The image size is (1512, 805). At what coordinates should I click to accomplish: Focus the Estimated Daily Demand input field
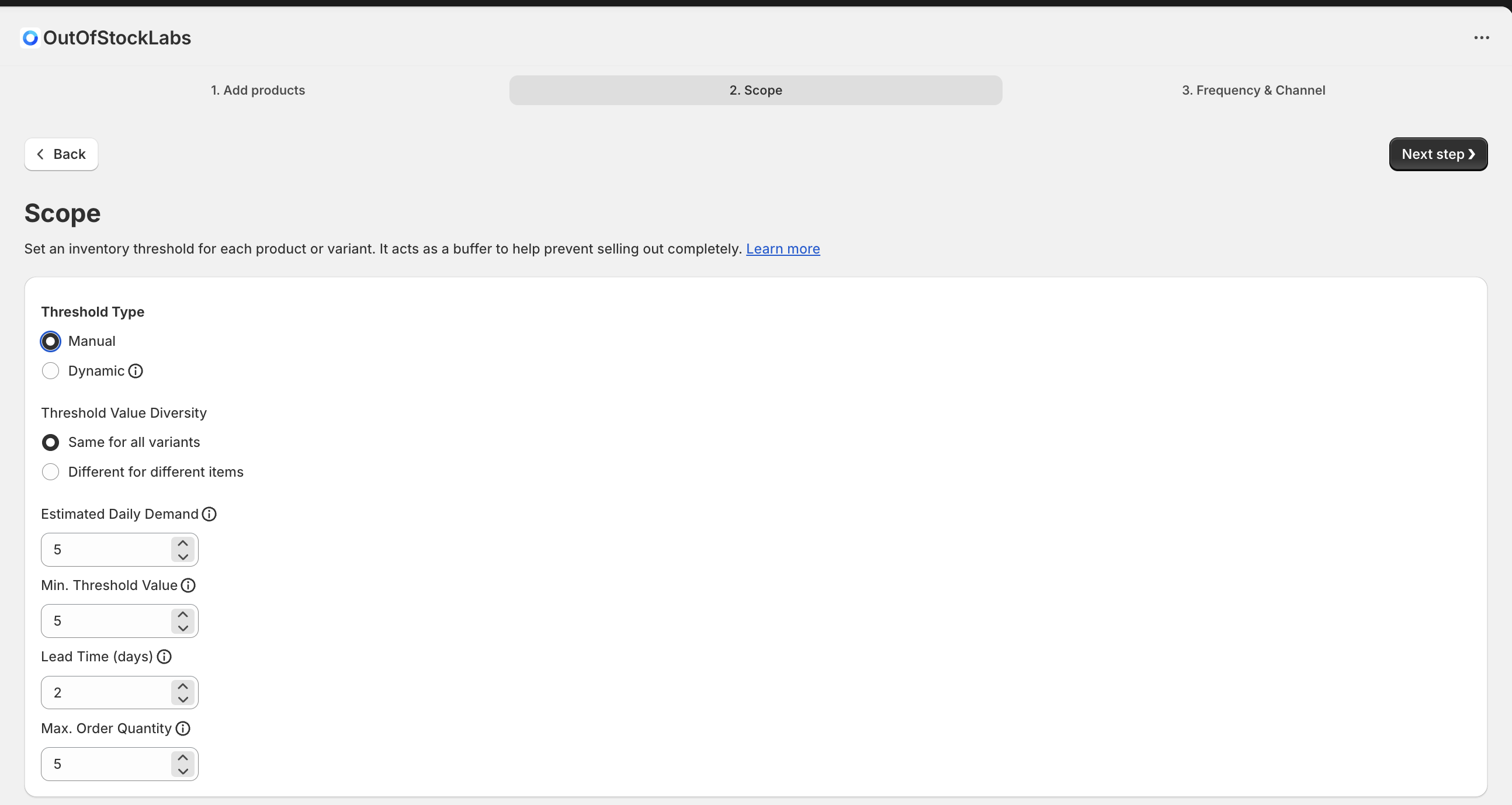(120, 550)
